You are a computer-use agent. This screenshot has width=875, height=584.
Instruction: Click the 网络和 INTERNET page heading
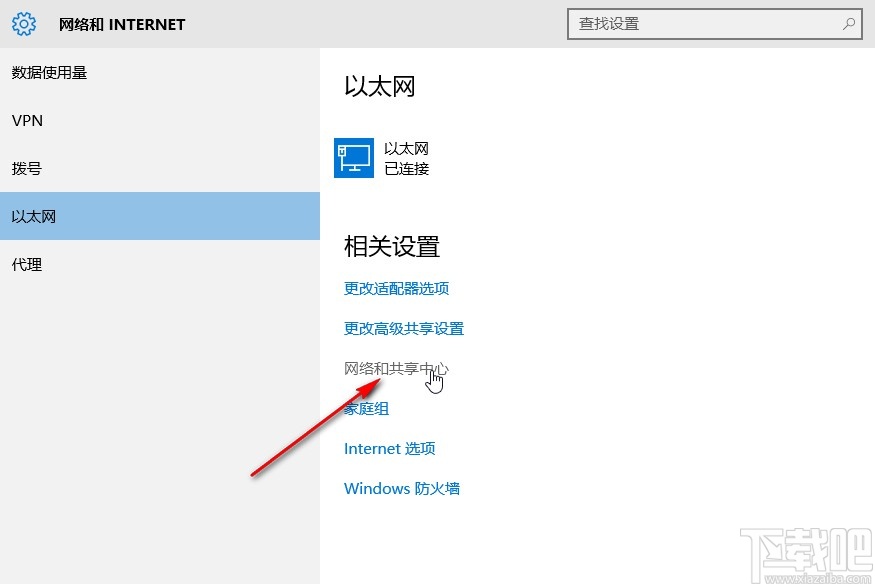[x=122, y=23]
